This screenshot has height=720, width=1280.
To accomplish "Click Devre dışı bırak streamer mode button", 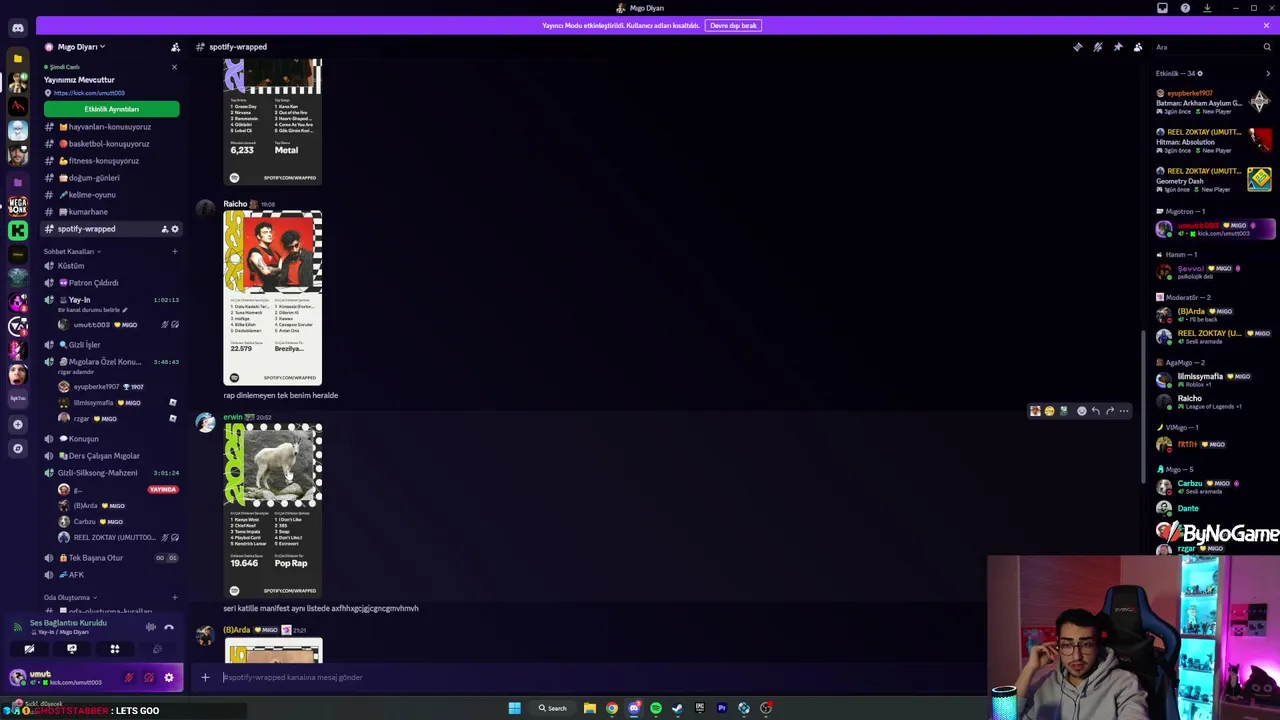I will click(x=733, y=25).
